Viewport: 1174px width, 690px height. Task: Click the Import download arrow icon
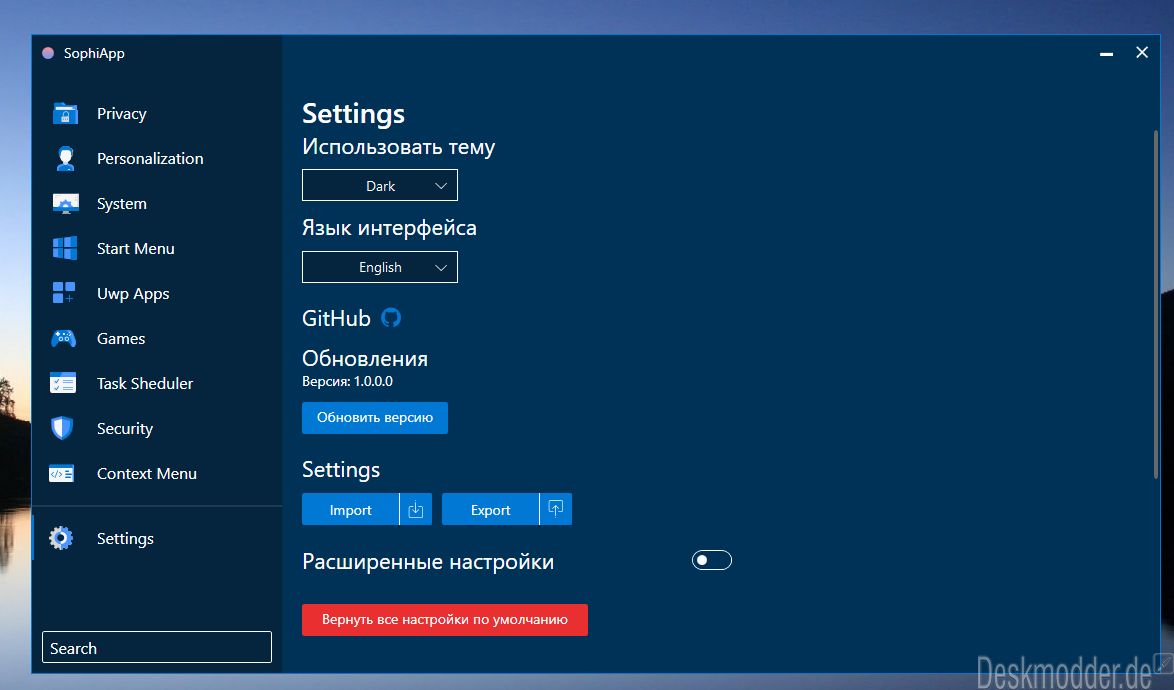click(416, 510)
